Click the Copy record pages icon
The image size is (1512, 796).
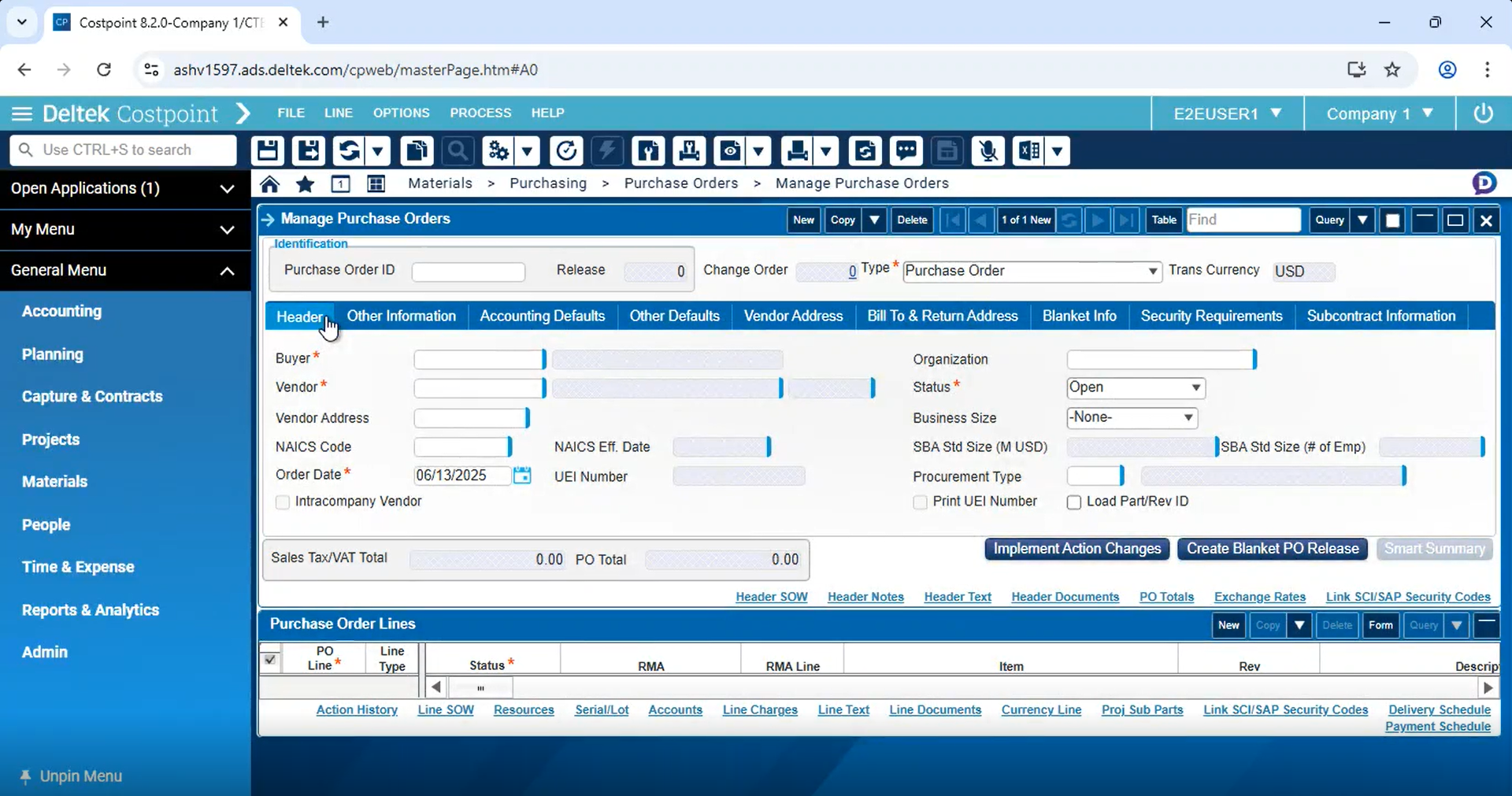(417, 150)
